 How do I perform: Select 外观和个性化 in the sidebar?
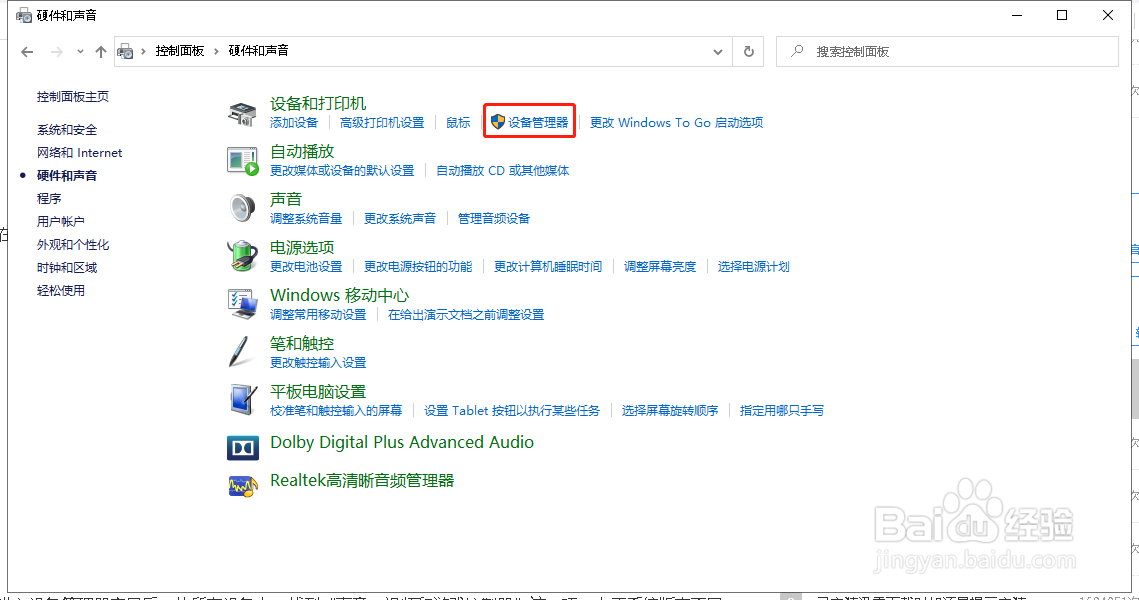[x=73, y=245]
